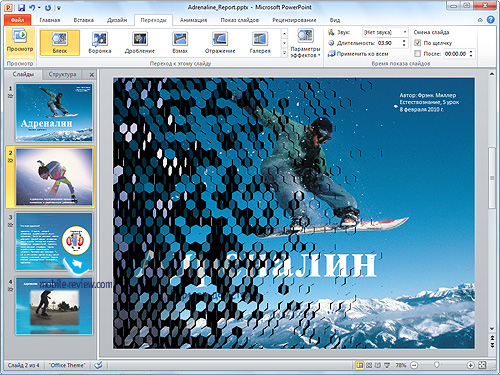Apply the Отражение transition
Image resolution: width=500 pixels, height=375 pixels.
click(220, 42)
